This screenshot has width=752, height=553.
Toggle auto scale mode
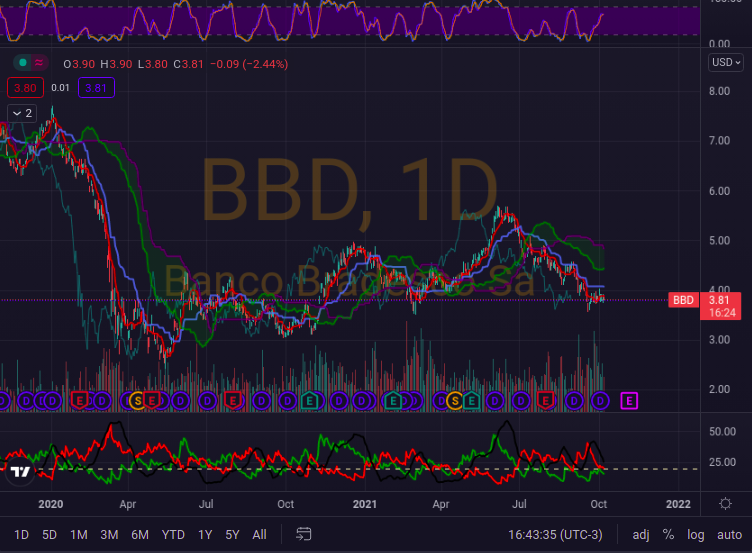click(x=729, y=534)
